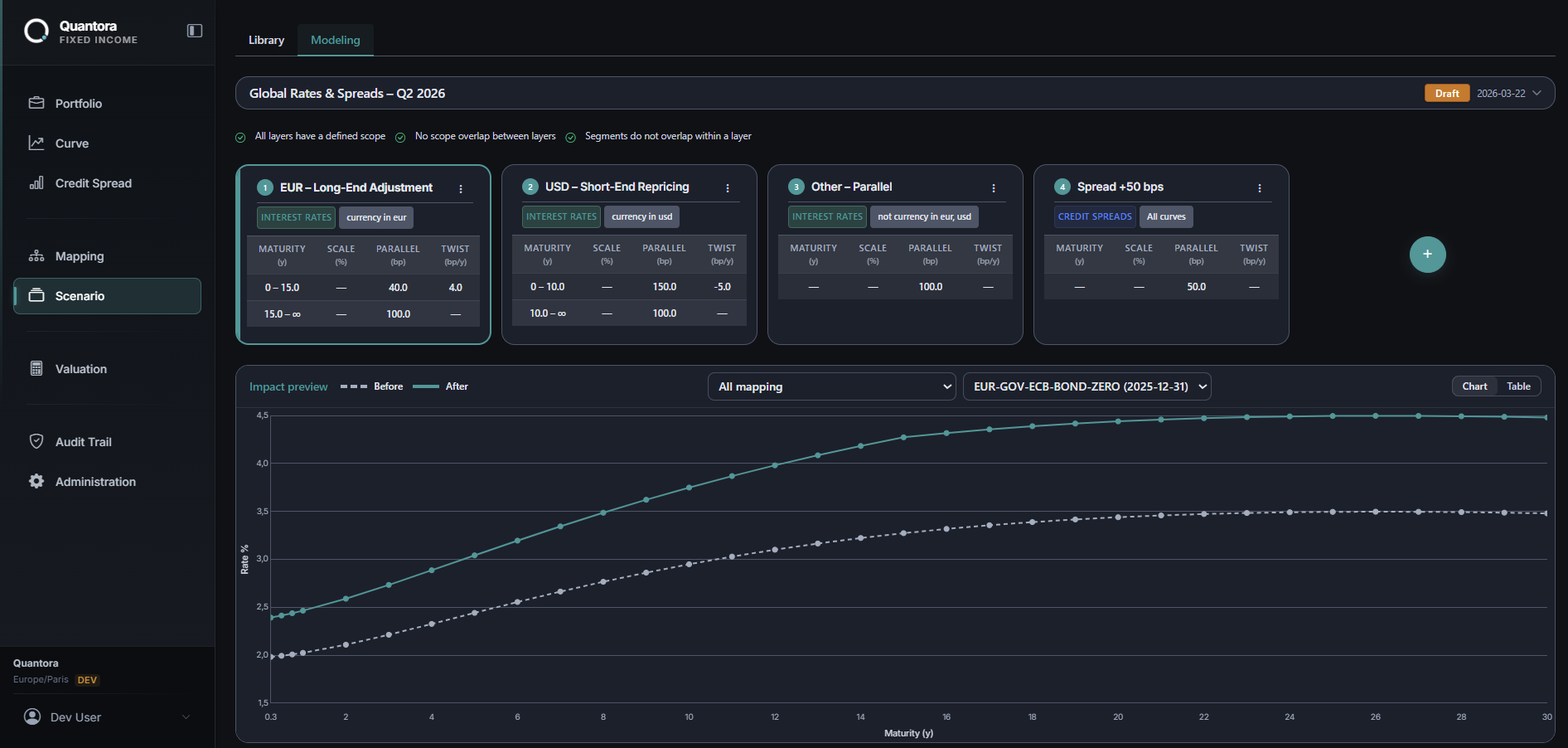Screen dimensions: 1568x748
Task: Open the Mapping page
Action: tap(80, 256)
